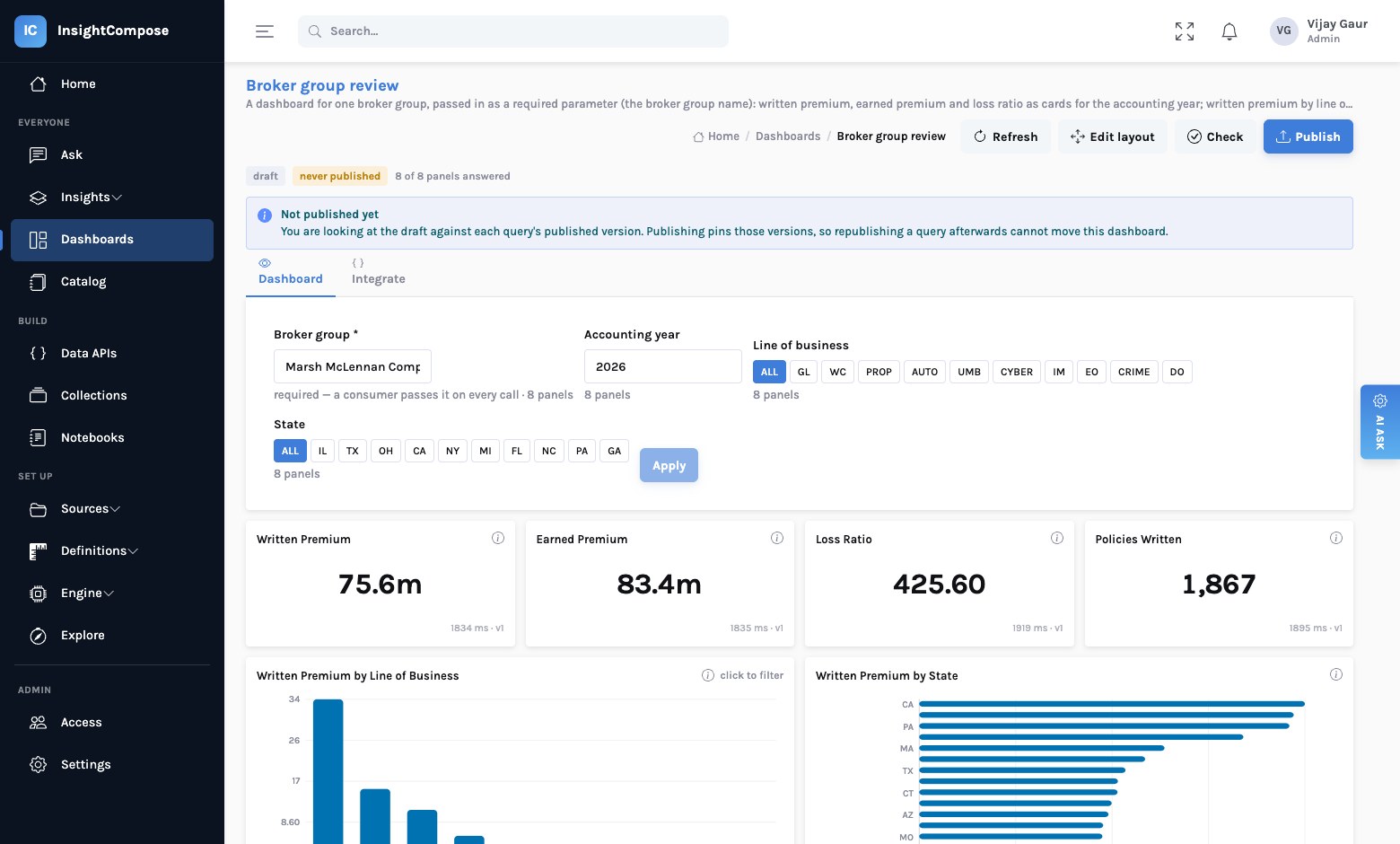This screenshot has height=844, width=1400.
Task: Click the InsightCompose IC logo
Action: click(31, 31)
